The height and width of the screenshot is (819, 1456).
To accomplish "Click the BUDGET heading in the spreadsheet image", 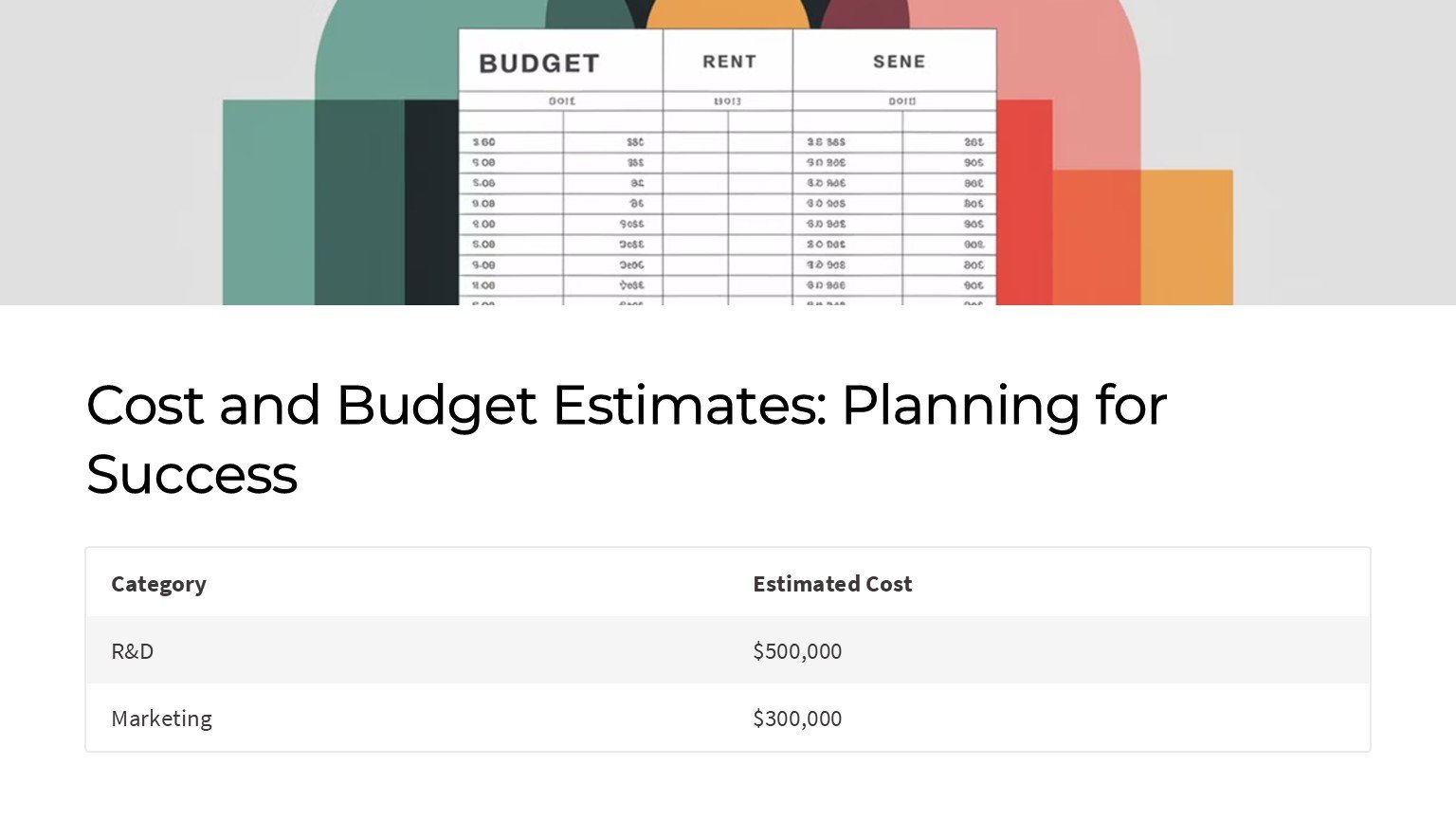I will 539,64.
